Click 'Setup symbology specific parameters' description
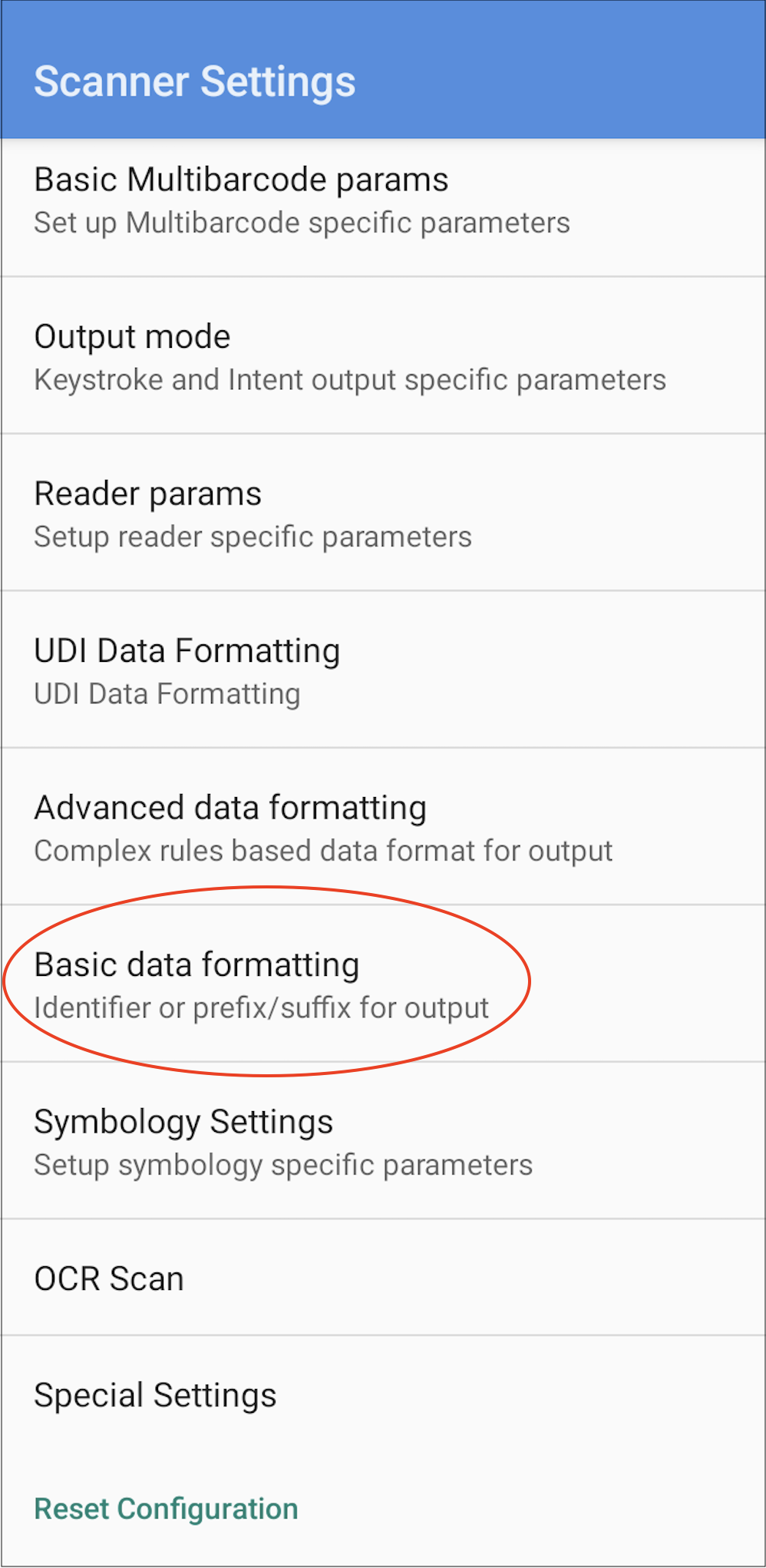The image size is (766, 1568). click(283, 1165)
